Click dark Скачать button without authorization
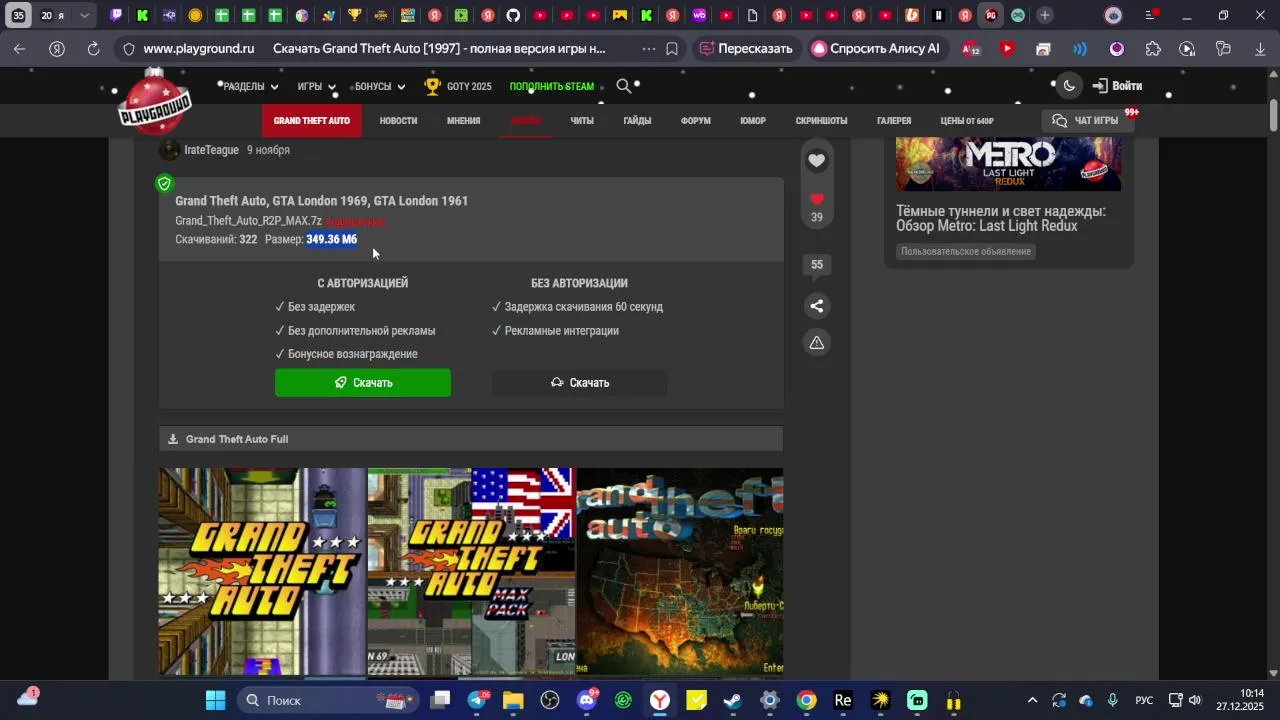 pyautogui.click(x=579, y=383)
